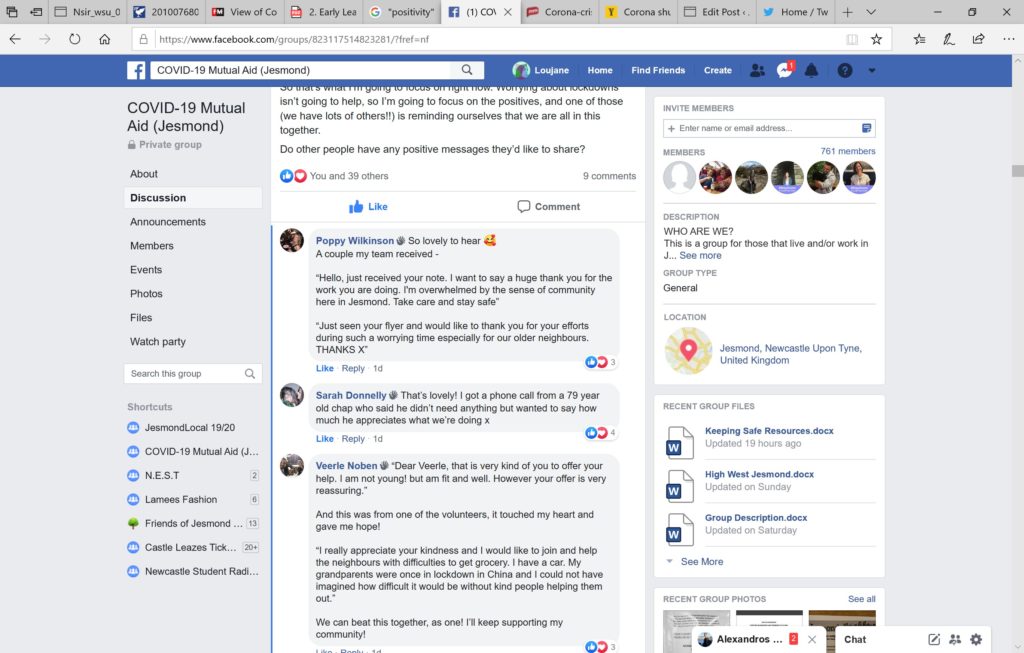This screenshot has height=653, width=1024.
Task: Open the 761 members link
Action: (848, 151)
